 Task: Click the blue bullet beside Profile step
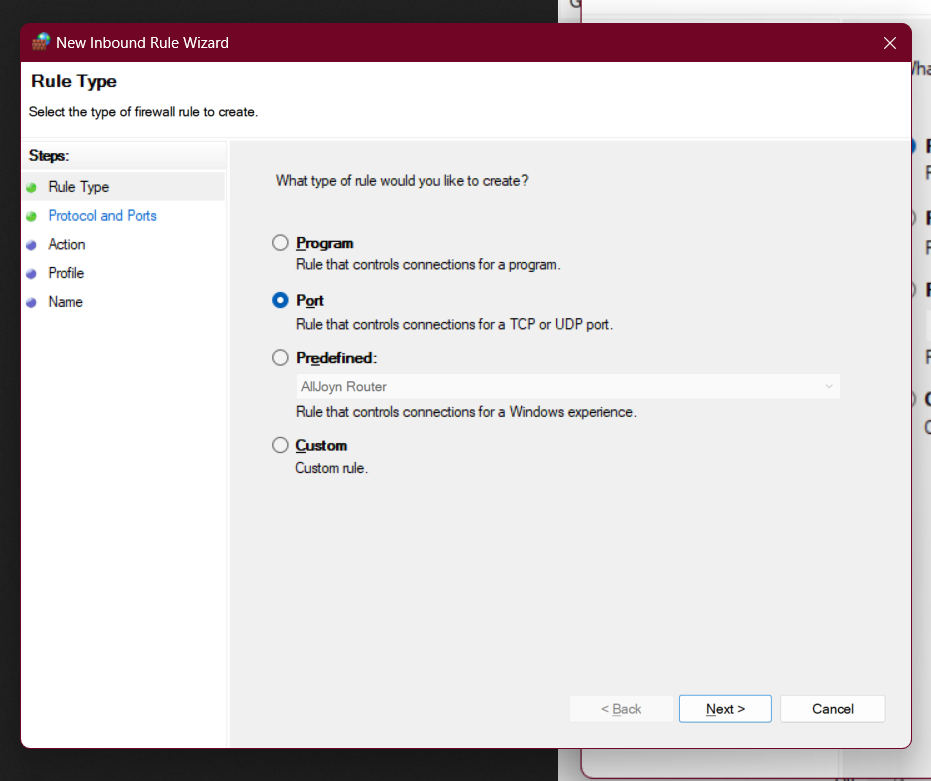32,274
